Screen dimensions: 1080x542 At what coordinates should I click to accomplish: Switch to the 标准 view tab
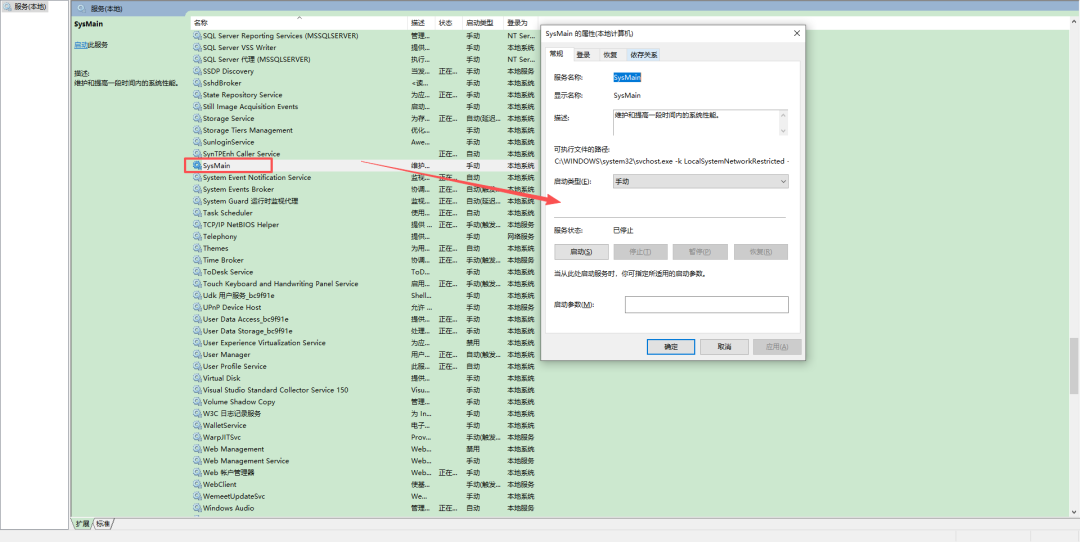[103, 524]
